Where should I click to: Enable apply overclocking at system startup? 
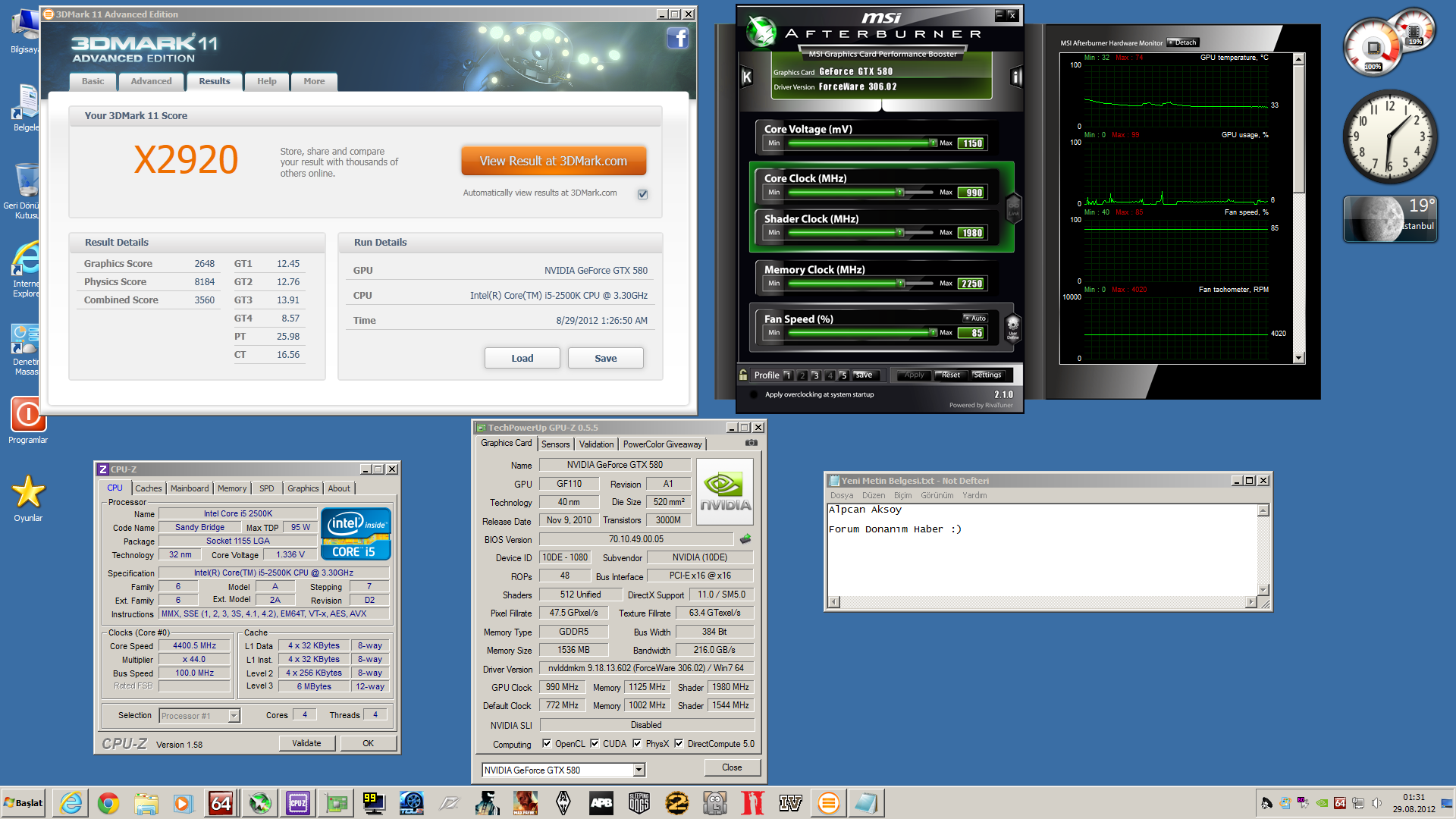[x=754, y=394]
